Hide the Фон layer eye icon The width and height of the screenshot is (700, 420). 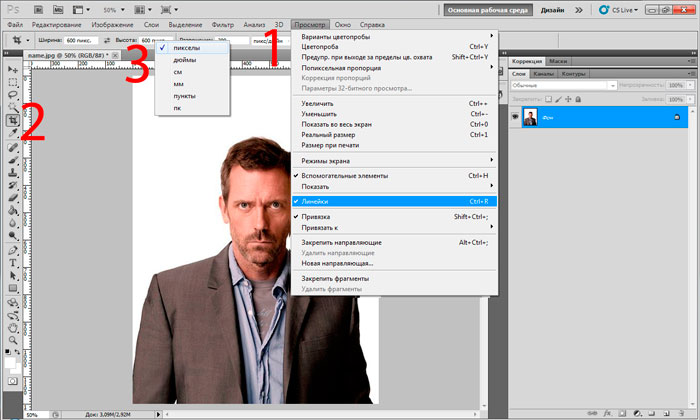(x=515, y=117)
